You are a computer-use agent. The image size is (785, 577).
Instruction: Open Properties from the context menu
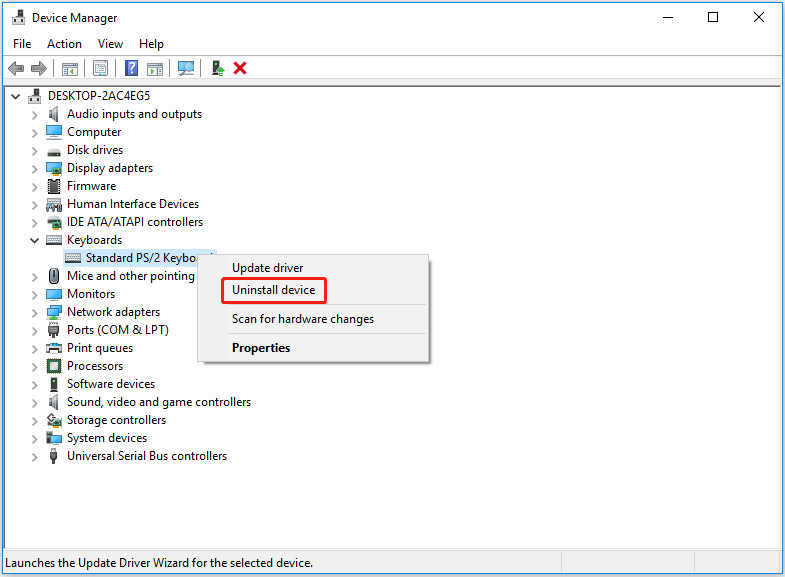tap(313, 348)
